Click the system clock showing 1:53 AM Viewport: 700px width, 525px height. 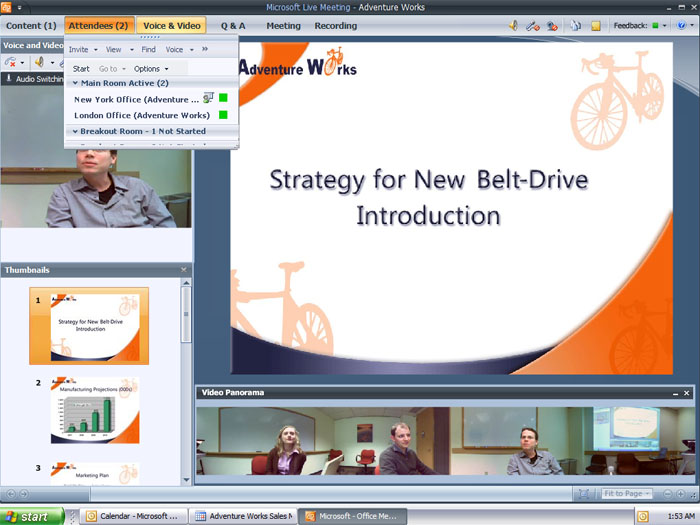coord(681,517)
